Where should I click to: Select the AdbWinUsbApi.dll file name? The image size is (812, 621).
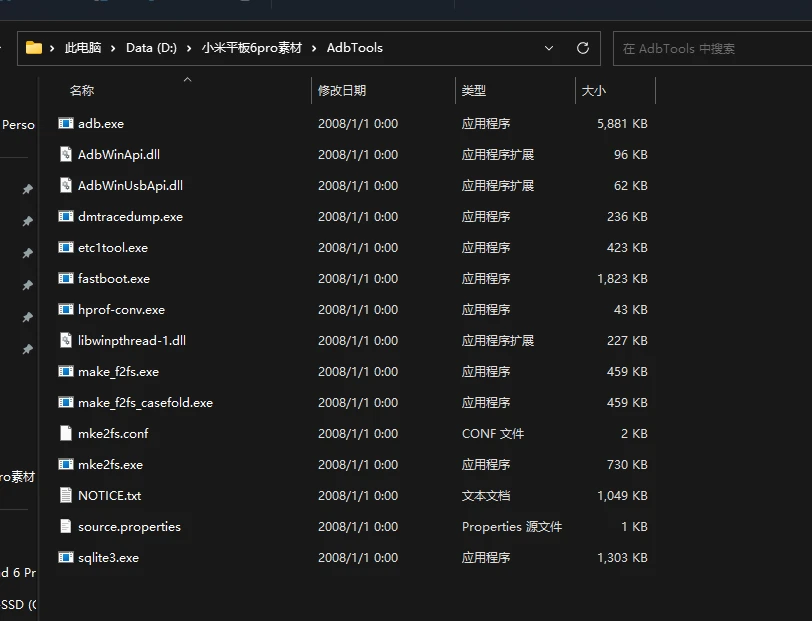tap(130, 185)
